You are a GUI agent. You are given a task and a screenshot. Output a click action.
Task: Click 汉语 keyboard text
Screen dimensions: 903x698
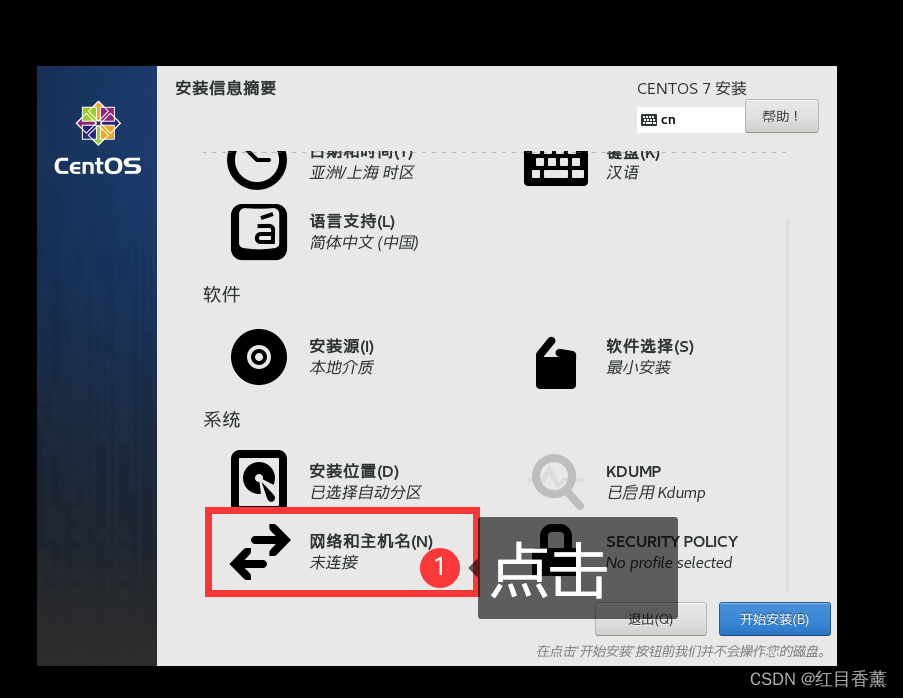pyautogui.click(x=623, y=172)
